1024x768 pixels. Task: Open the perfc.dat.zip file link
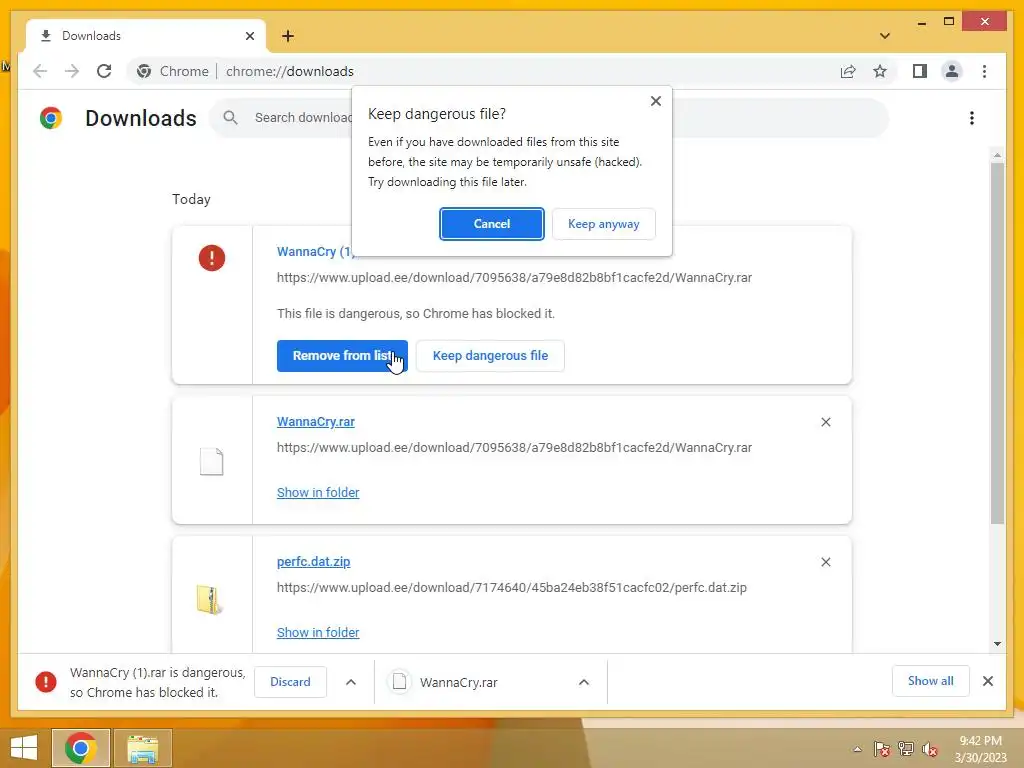pyautogui.click(x=313, y=562)
